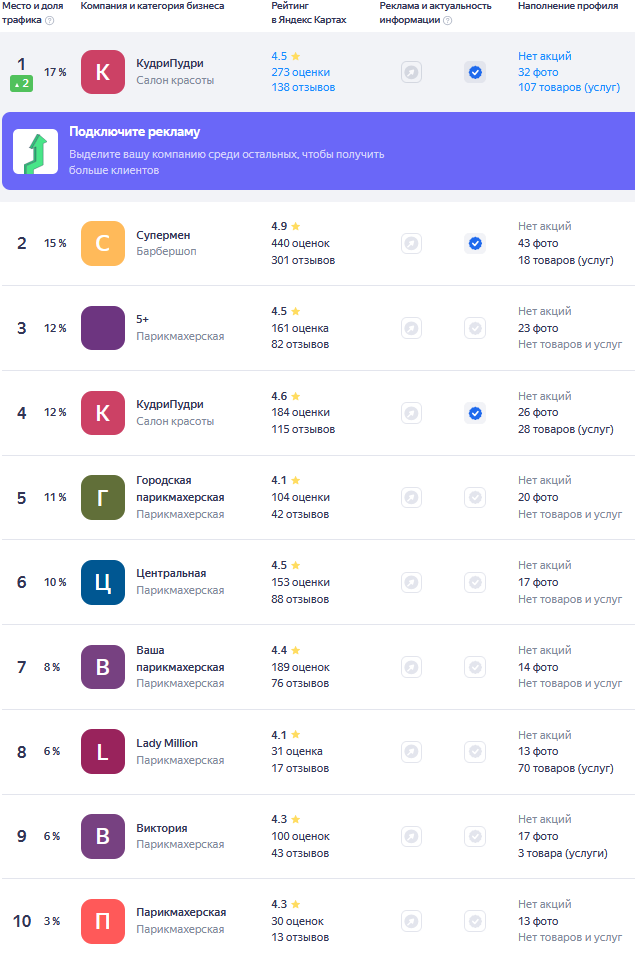Click '70 товаров (услуг)' in Lady Million row

point(565,768)
